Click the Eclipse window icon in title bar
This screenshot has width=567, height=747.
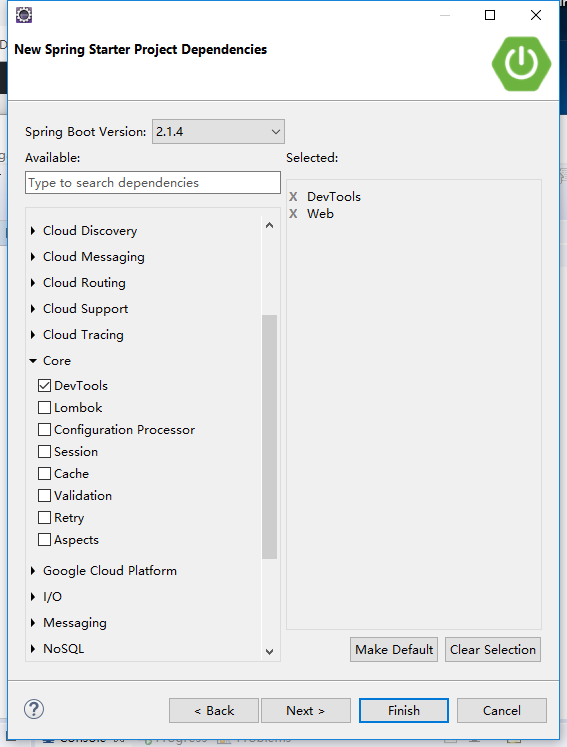point(24,15)
